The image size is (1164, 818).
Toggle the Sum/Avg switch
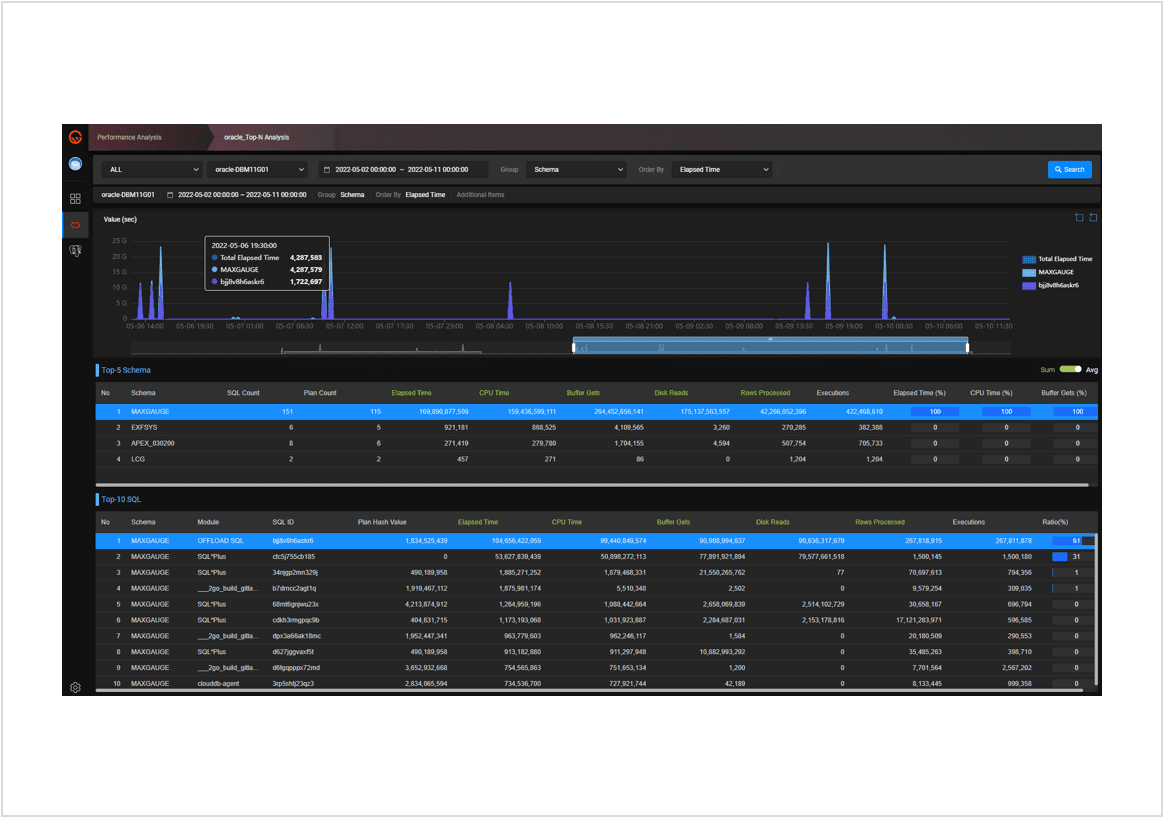pyautogui.click(x=1070, y=370)
